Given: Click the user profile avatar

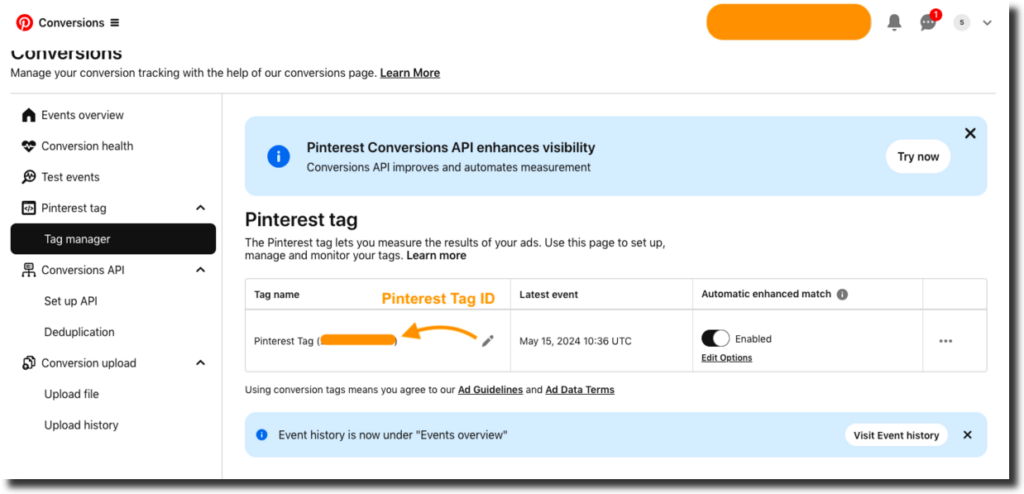Looking at the screenshot, I should click(x=961, y=22).
